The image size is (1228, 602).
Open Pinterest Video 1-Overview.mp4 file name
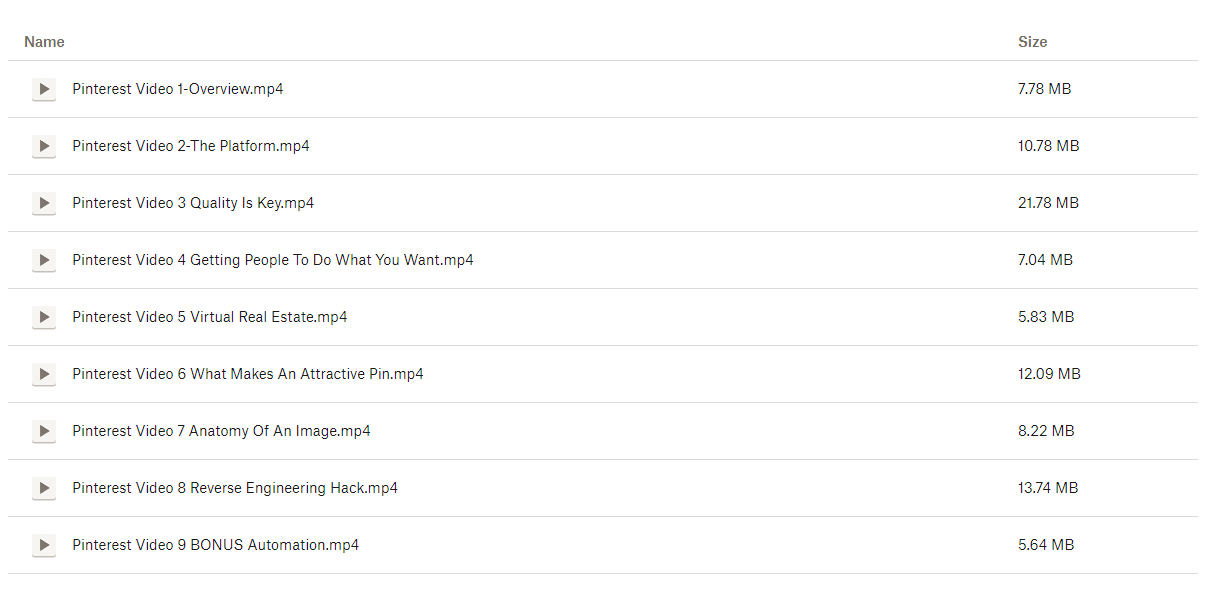tap(177, 89)
